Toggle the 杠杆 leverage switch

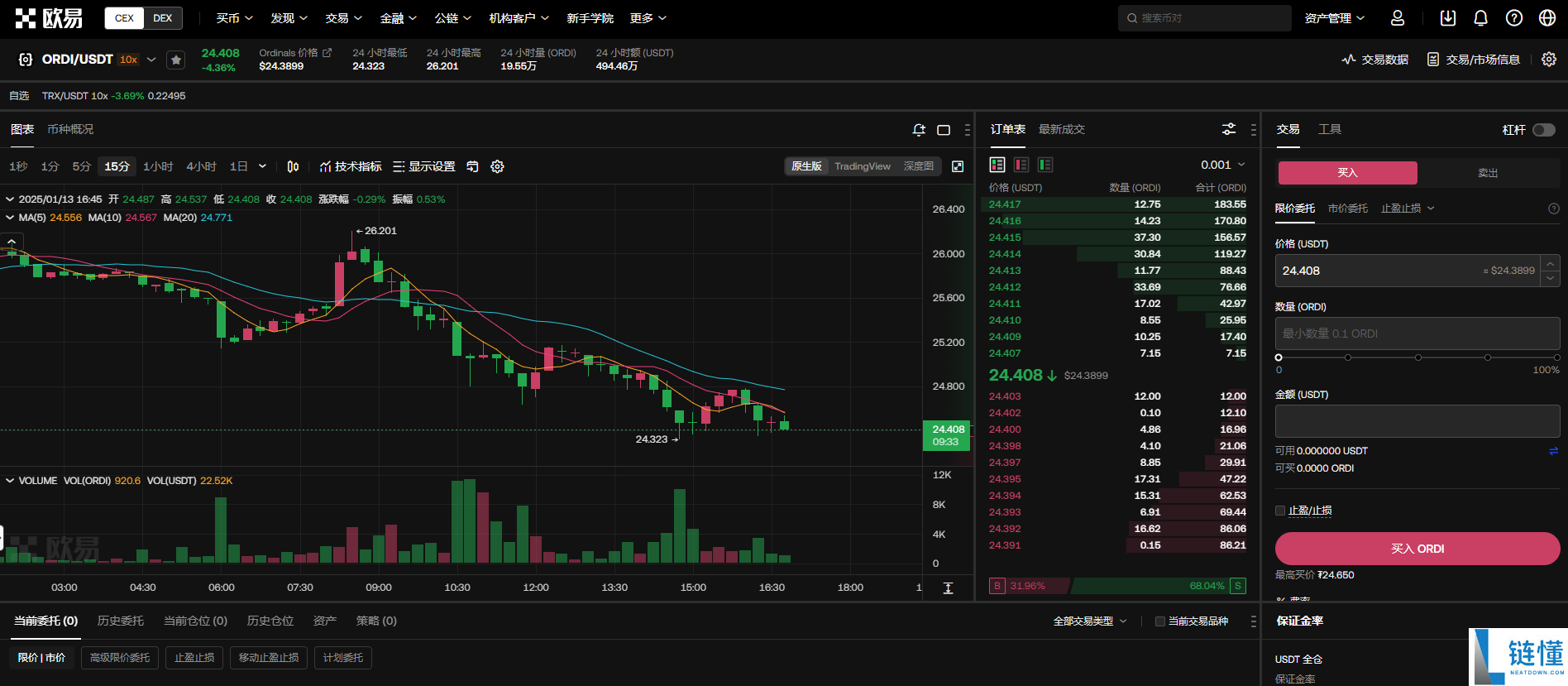click(x=1543, y=130)
